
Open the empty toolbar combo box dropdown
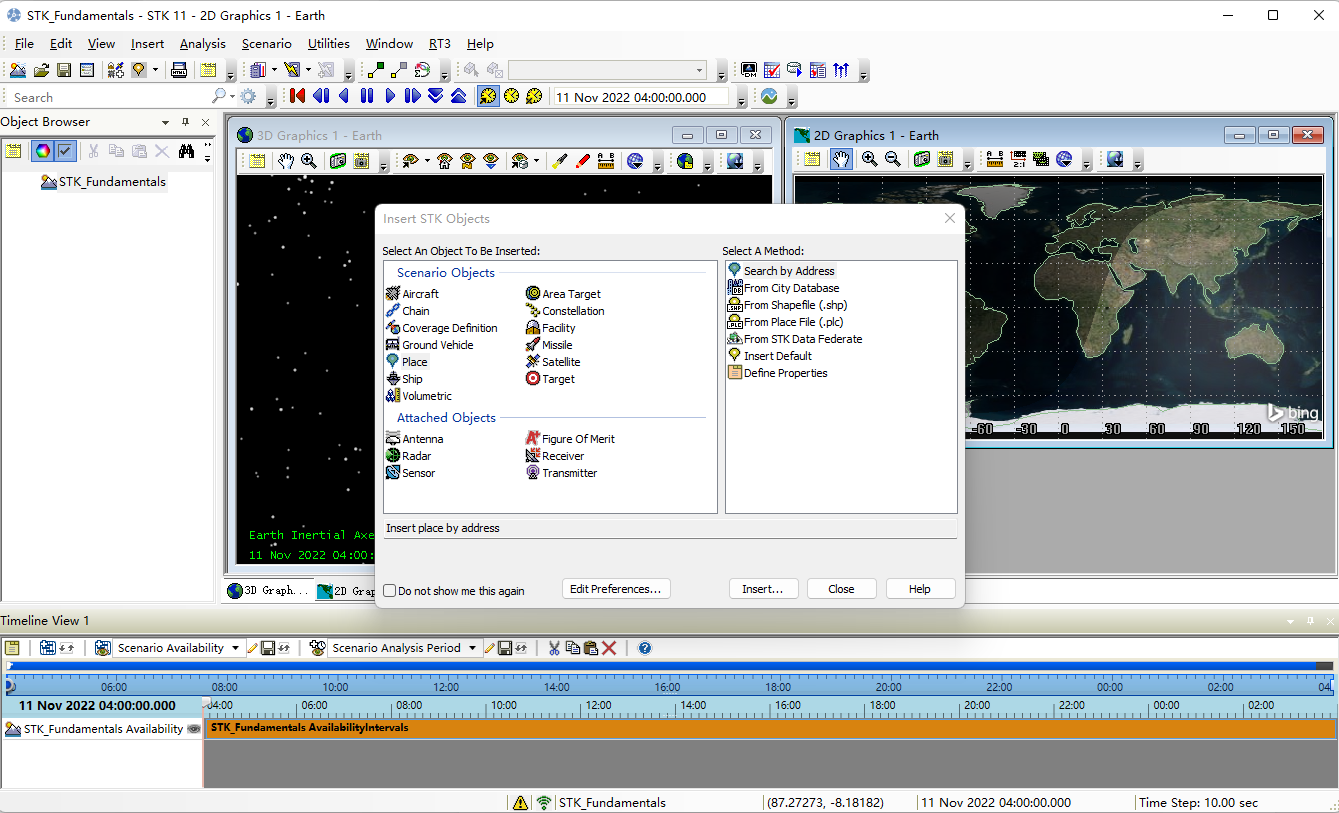coord(699,70)
